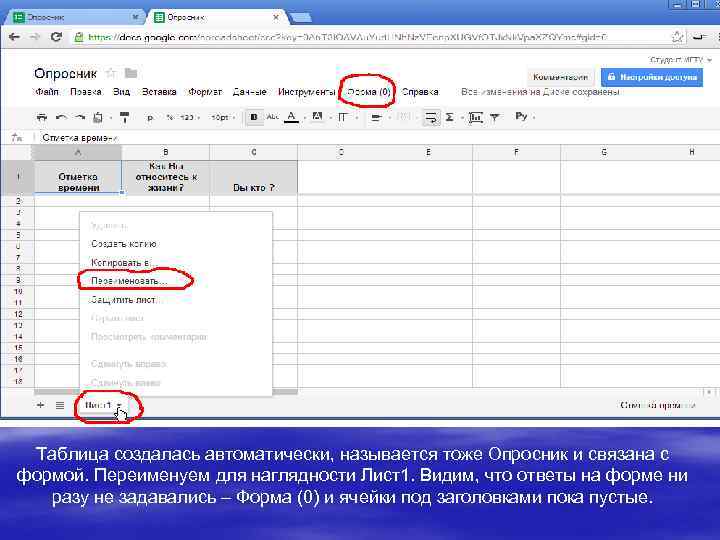This screenshot has width=720, height=540.
Task: Format as percent (%) icon
Action: pos(169,118)
